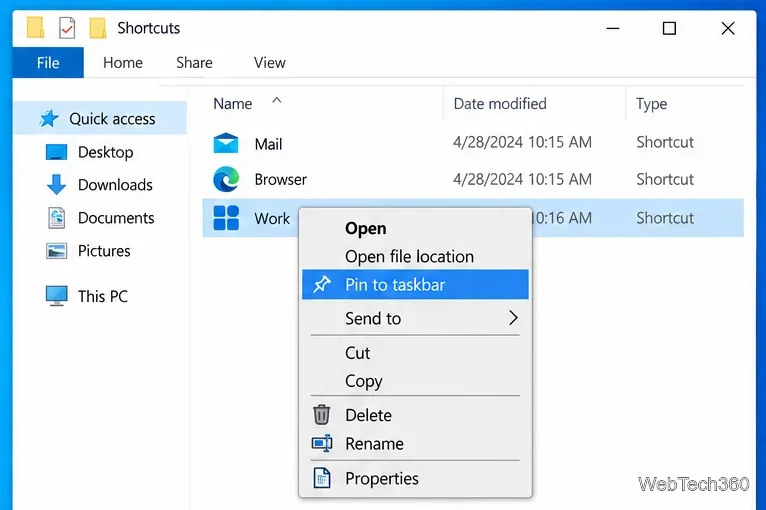766x510 pixels.
Task: Select the Work file name
Action: 272,218
